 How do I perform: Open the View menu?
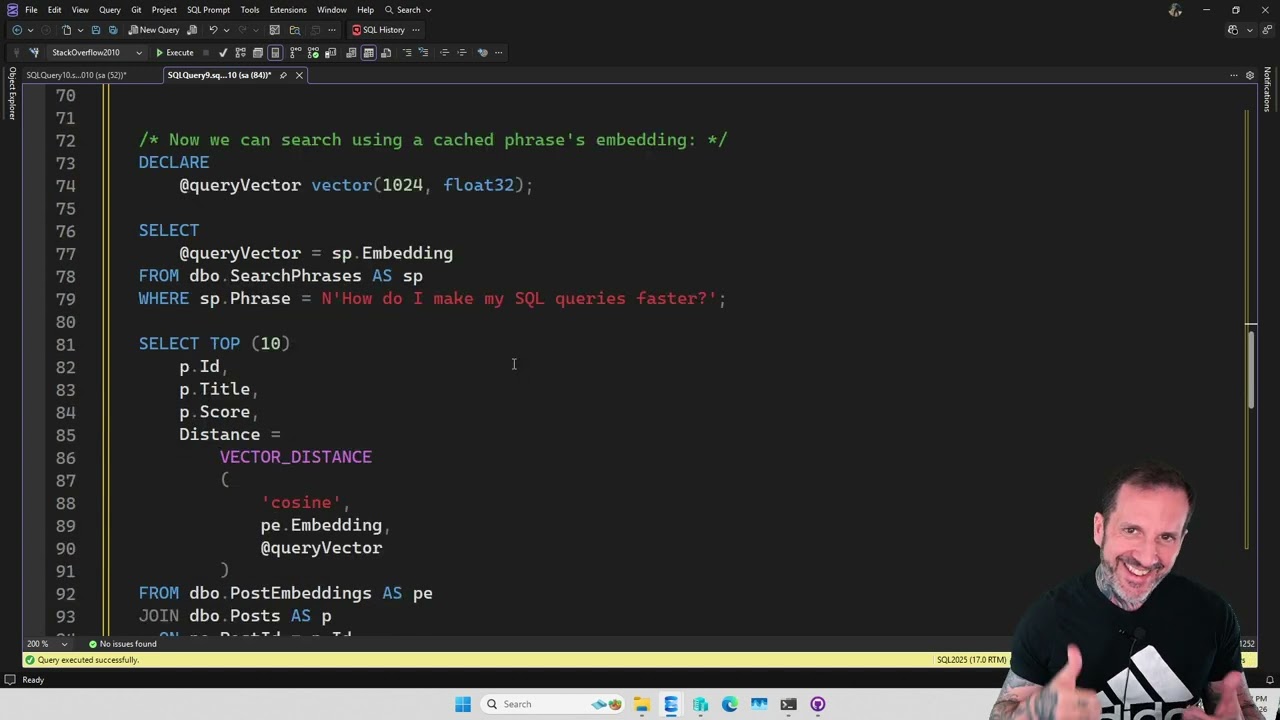80,10
